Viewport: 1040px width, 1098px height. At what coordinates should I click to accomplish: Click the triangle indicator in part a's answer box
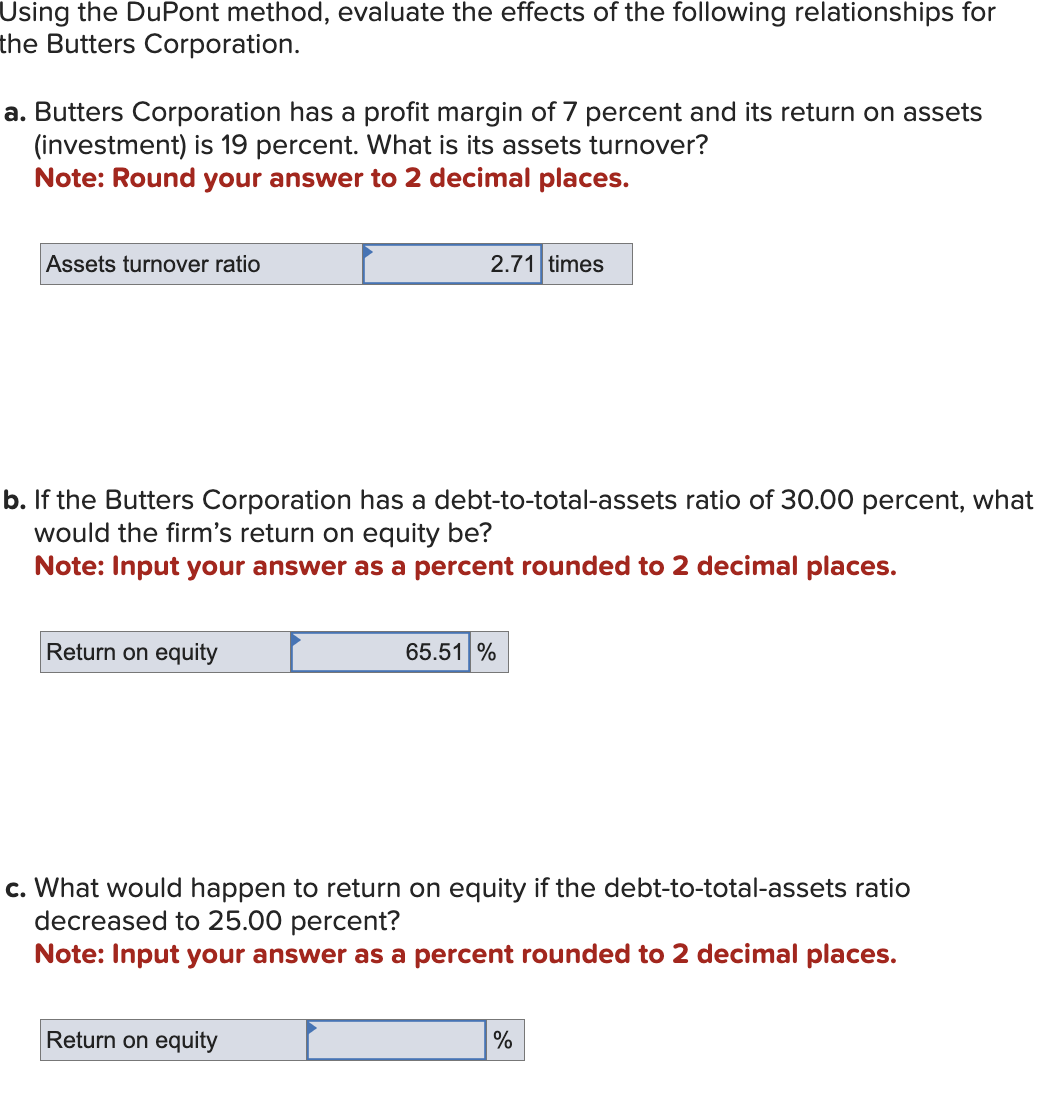[x=371, y=252]
